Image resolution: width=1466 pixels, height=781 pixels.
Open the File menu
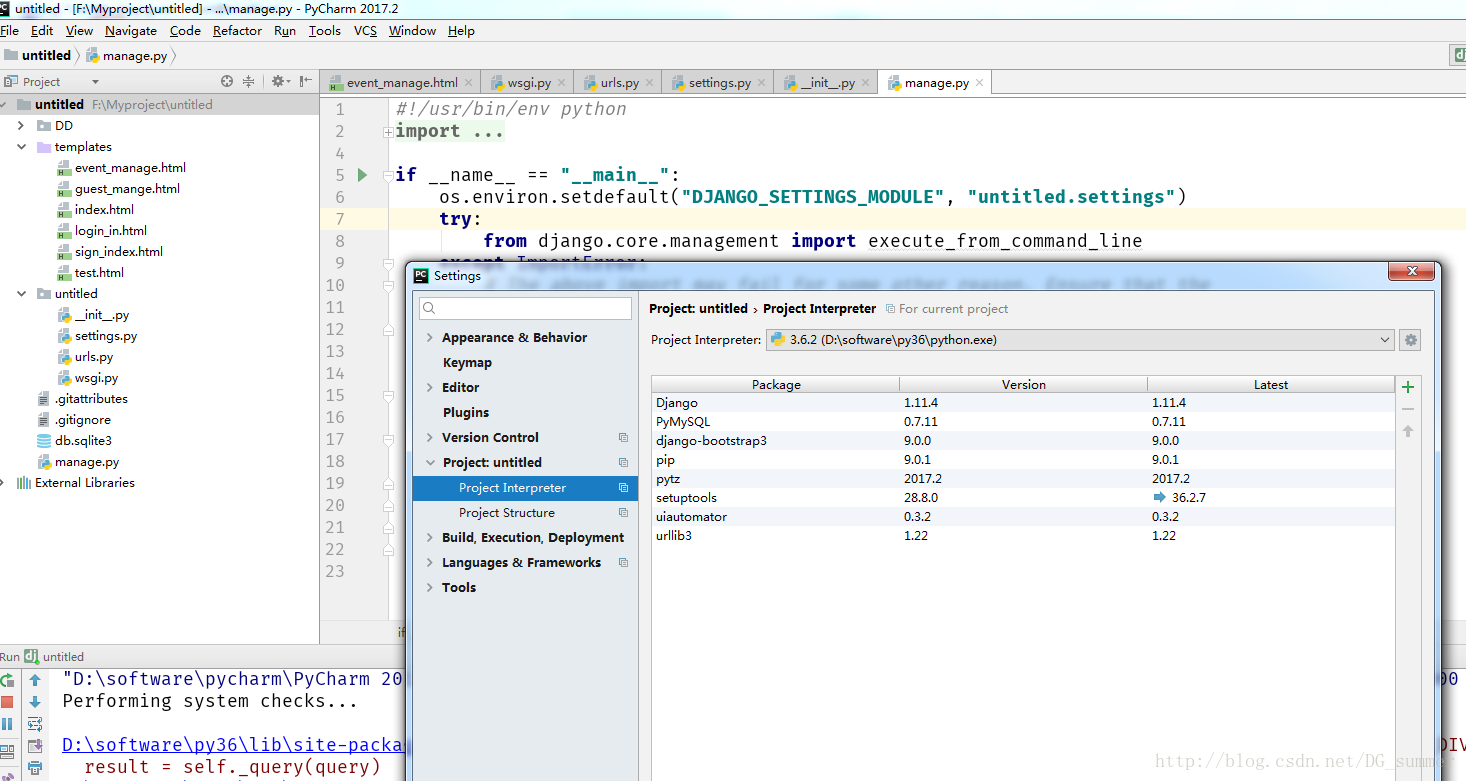10,31
